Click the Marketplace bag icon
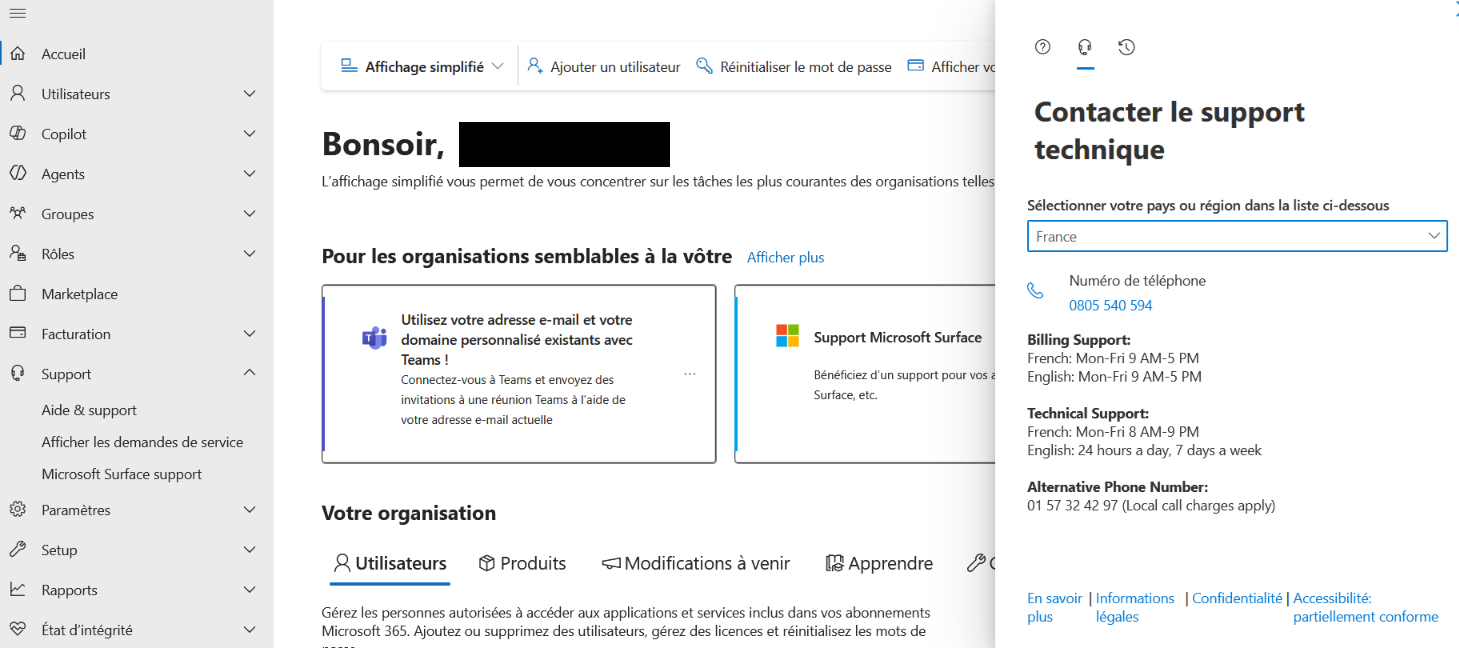 17,294
